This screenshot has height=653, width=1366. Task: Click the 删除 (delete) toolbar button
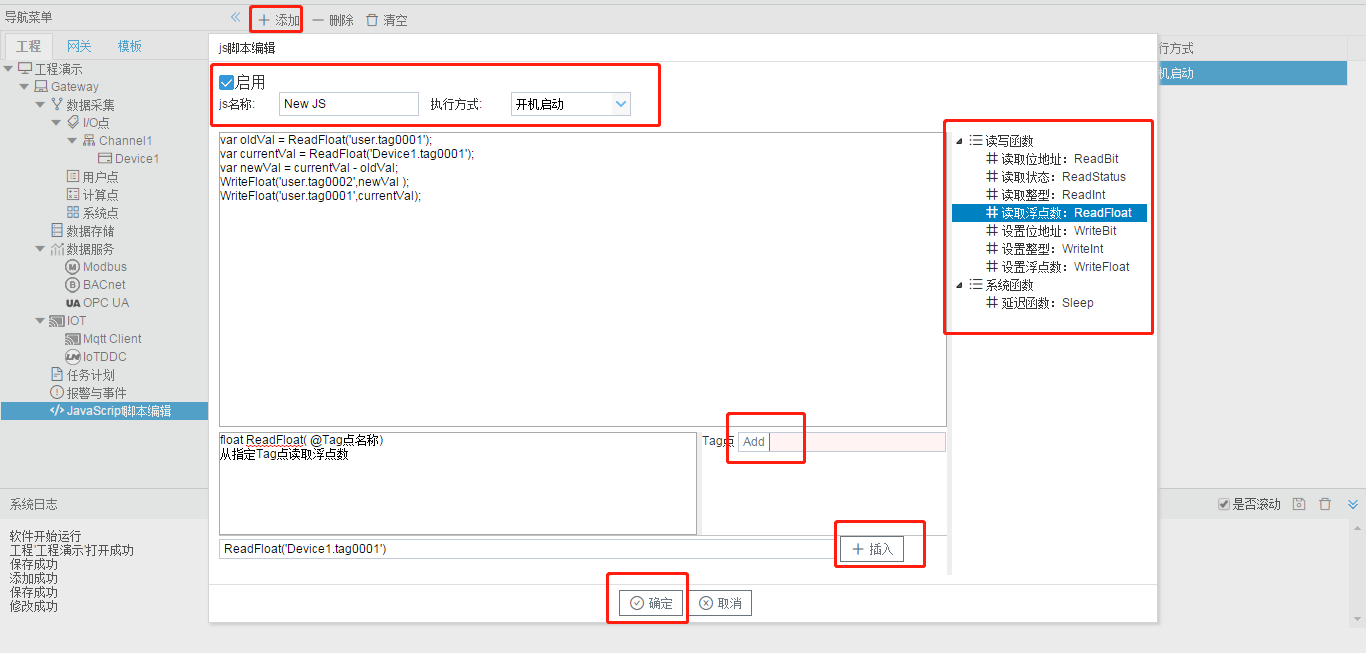(x=333, y=20)
